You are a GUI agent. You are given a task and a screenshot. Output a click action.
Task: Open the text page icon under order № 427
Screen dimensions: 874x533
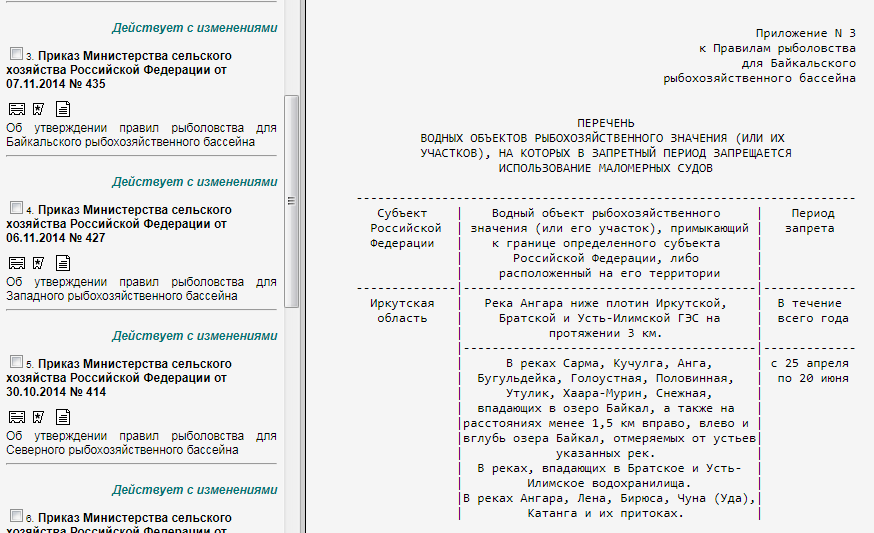click(x=62, y=263)
